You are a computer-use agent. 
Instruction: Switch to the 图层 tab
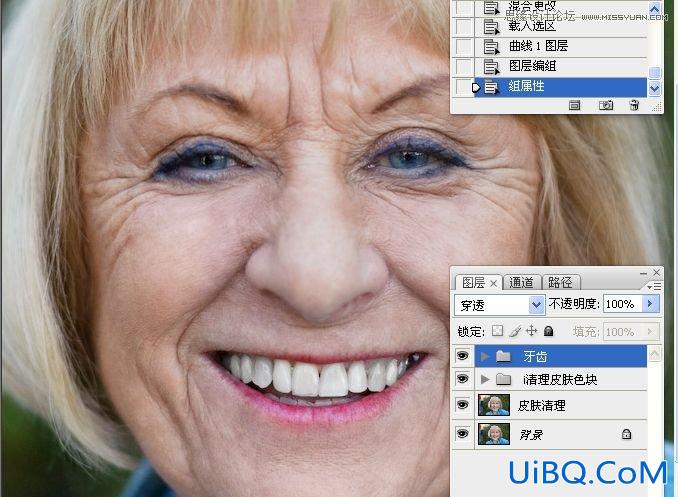coord(473,283)
